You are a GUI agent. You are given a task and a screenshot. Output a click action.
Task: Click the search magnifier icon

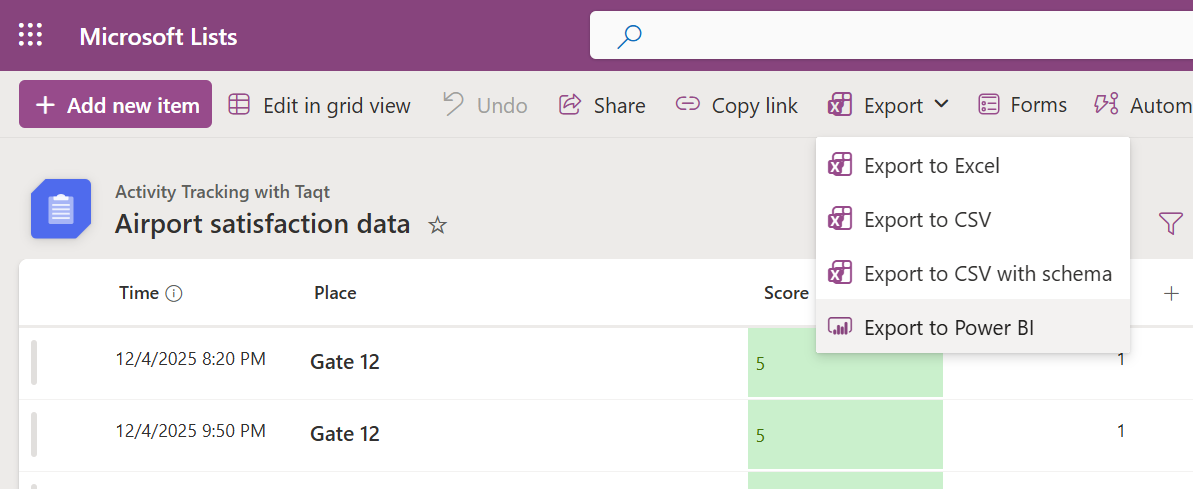pos(629,36)
